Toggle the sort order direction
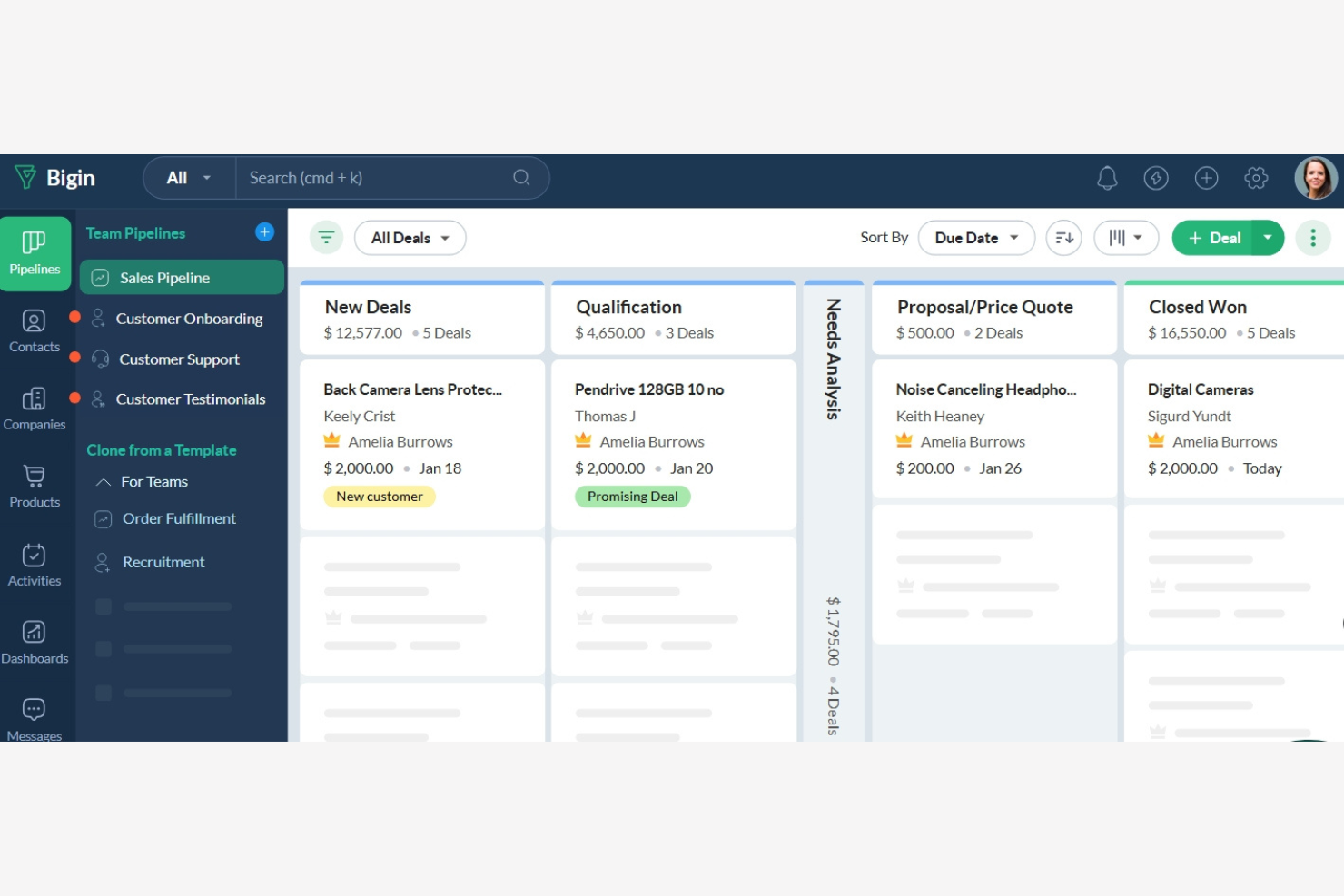 click(x=1064, y=238)
